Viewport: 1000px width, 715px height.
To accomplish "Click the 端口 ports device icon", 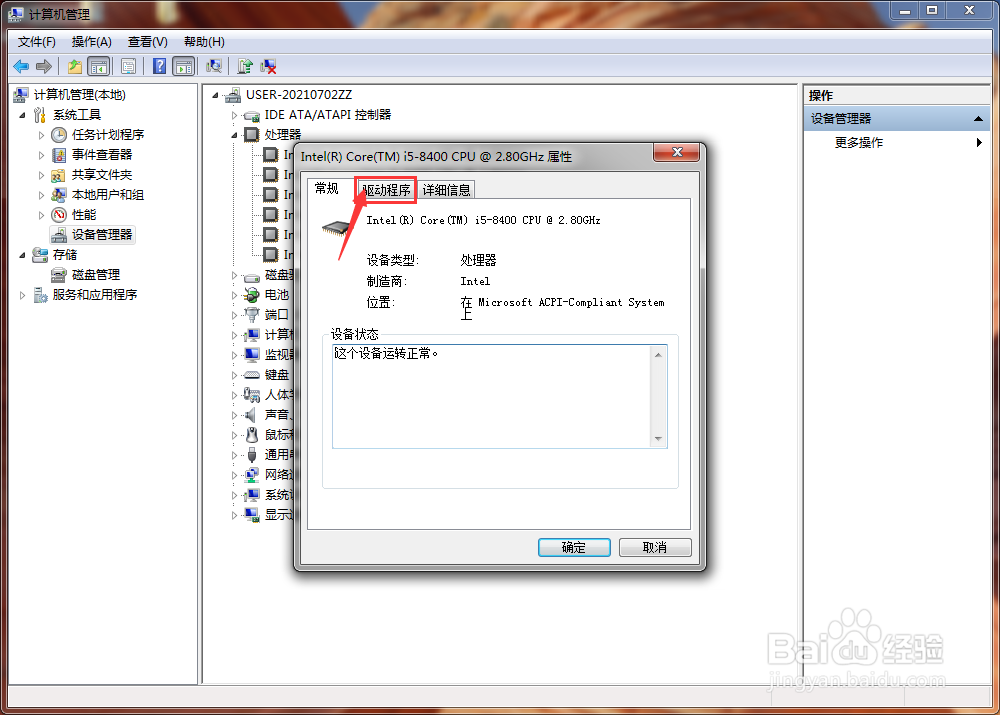I will pyautogui.click(x=252, y=314).
